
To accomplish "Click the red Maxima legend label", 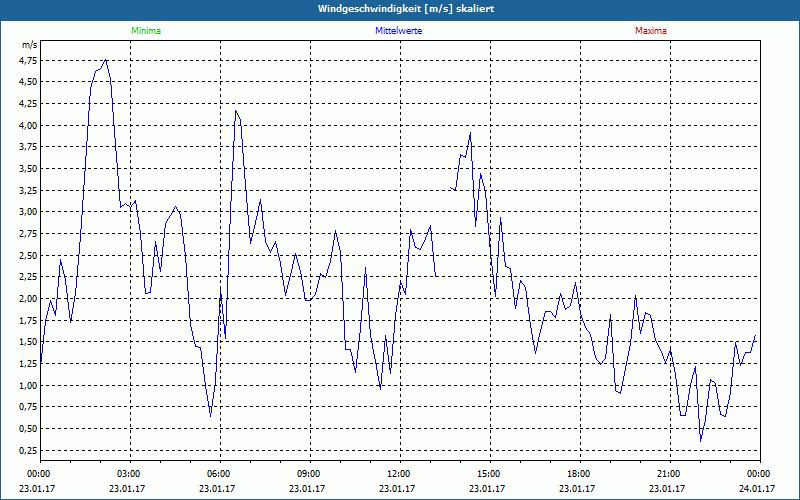I will (x=651, y=31).
